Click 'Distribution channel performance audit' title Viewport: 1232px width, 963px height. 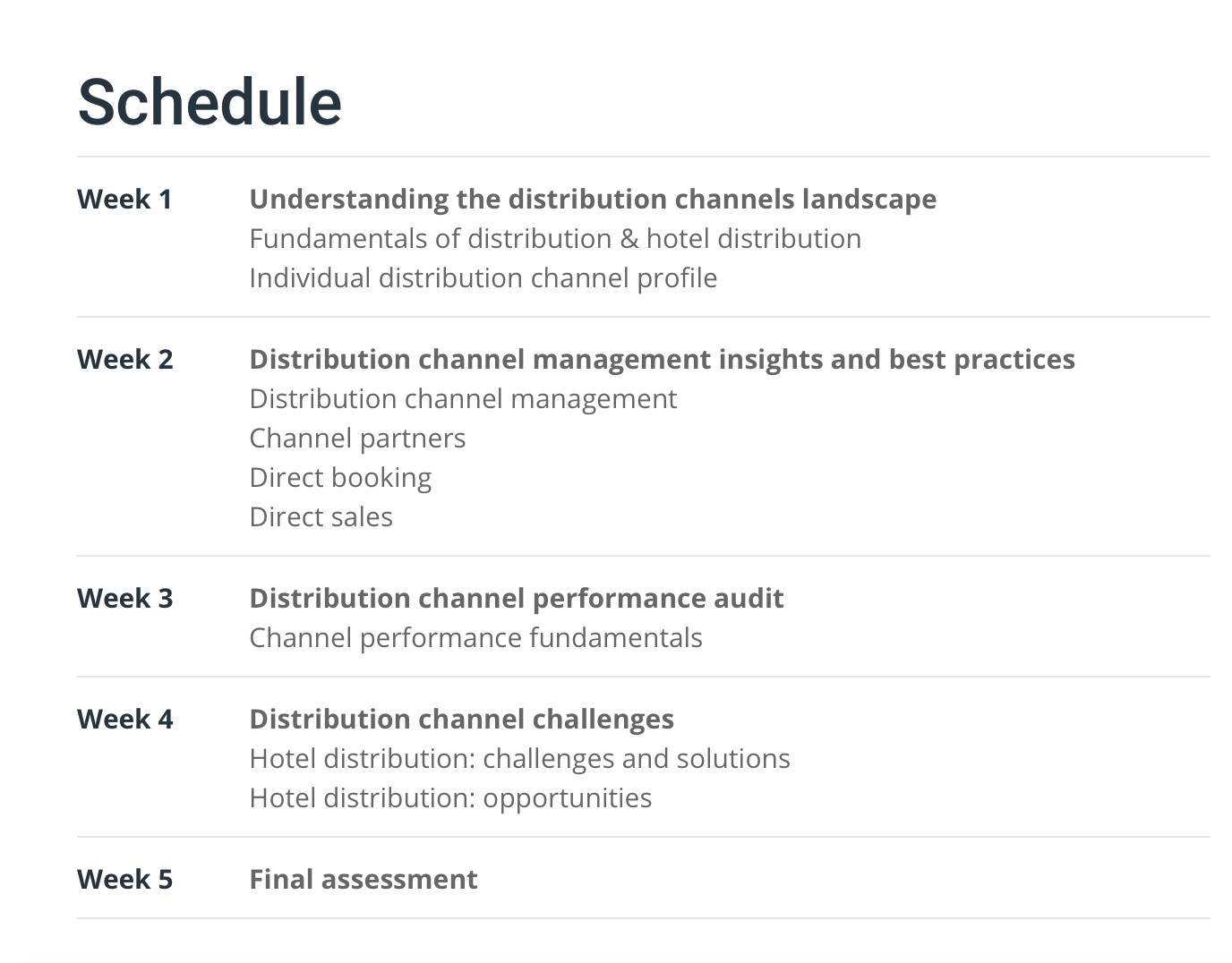pyautogui.click(x=516, y=599)
